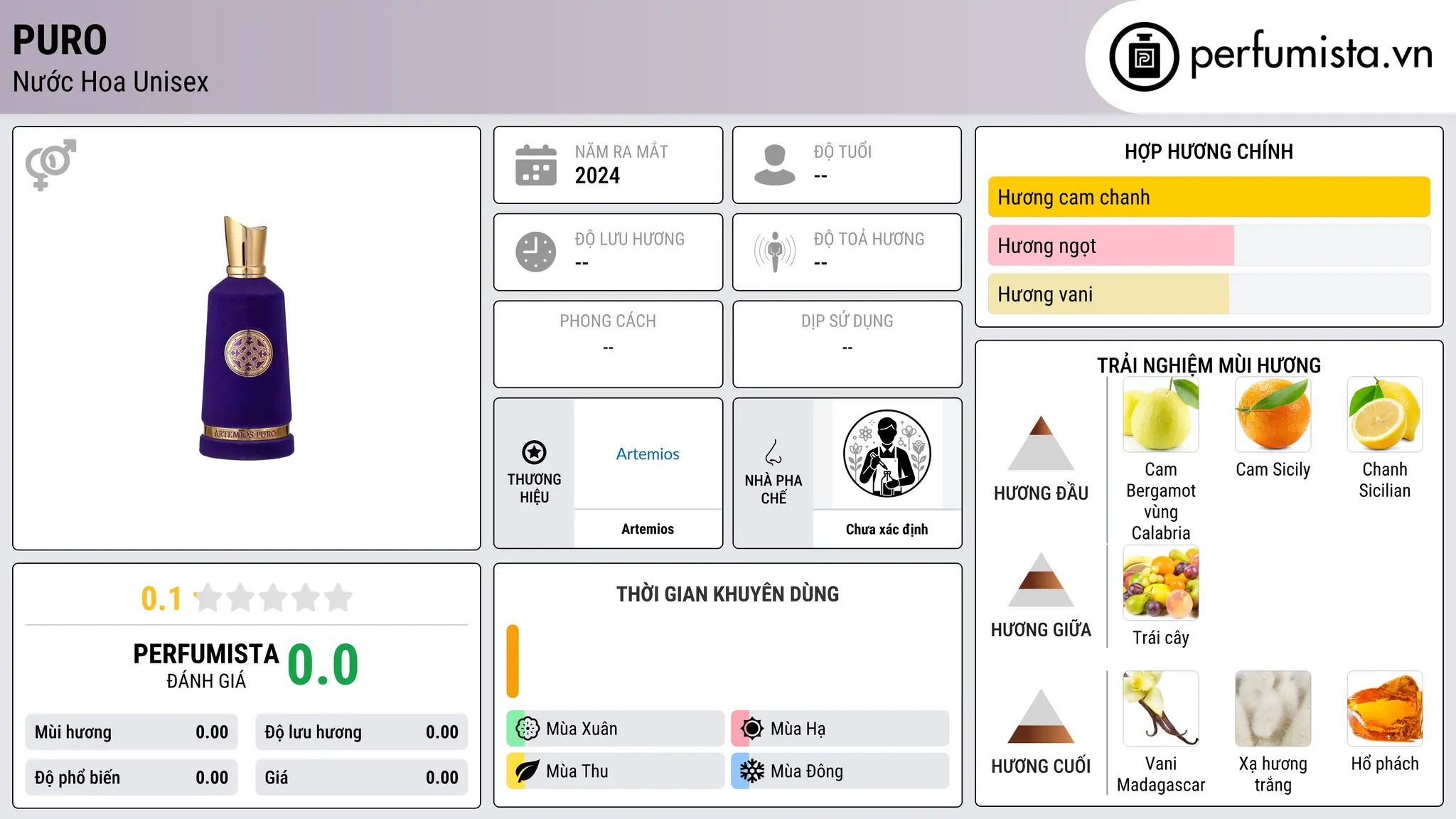This screenshot has width=1456, height=819.
Task: Open the Chanh Sicilian lemon note image
Action: (1385, 414)
